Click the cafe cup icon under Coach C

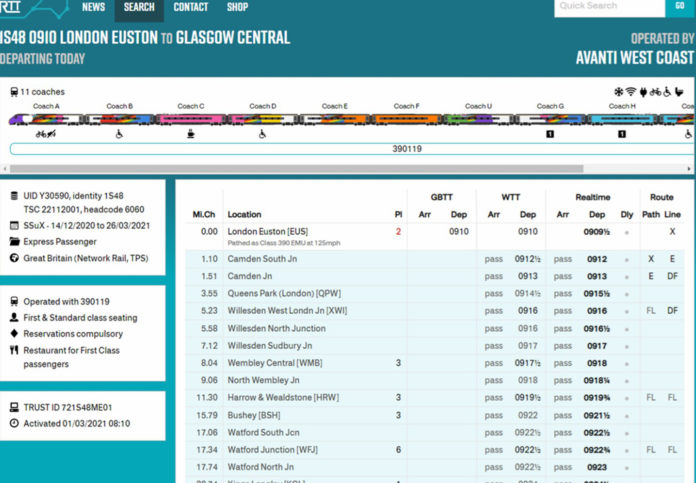tap(191, 134)
